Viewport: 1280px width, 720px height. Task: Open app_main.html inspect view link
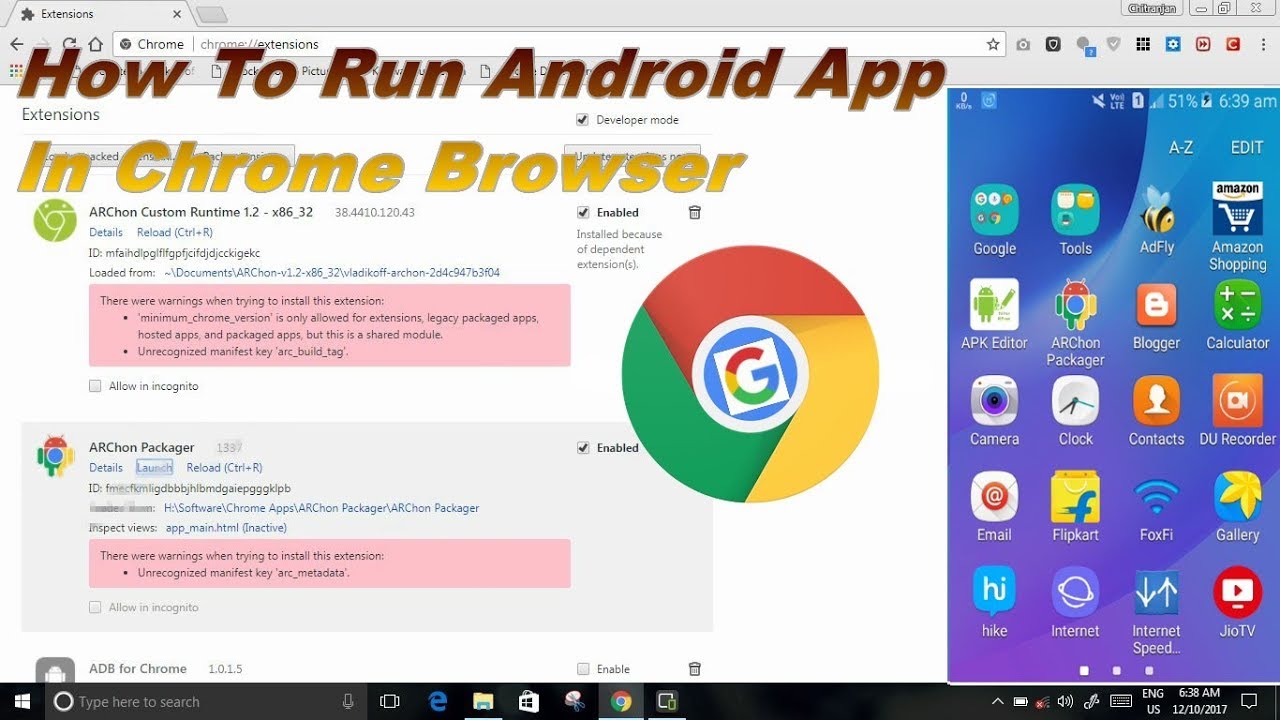click(226, 527)
